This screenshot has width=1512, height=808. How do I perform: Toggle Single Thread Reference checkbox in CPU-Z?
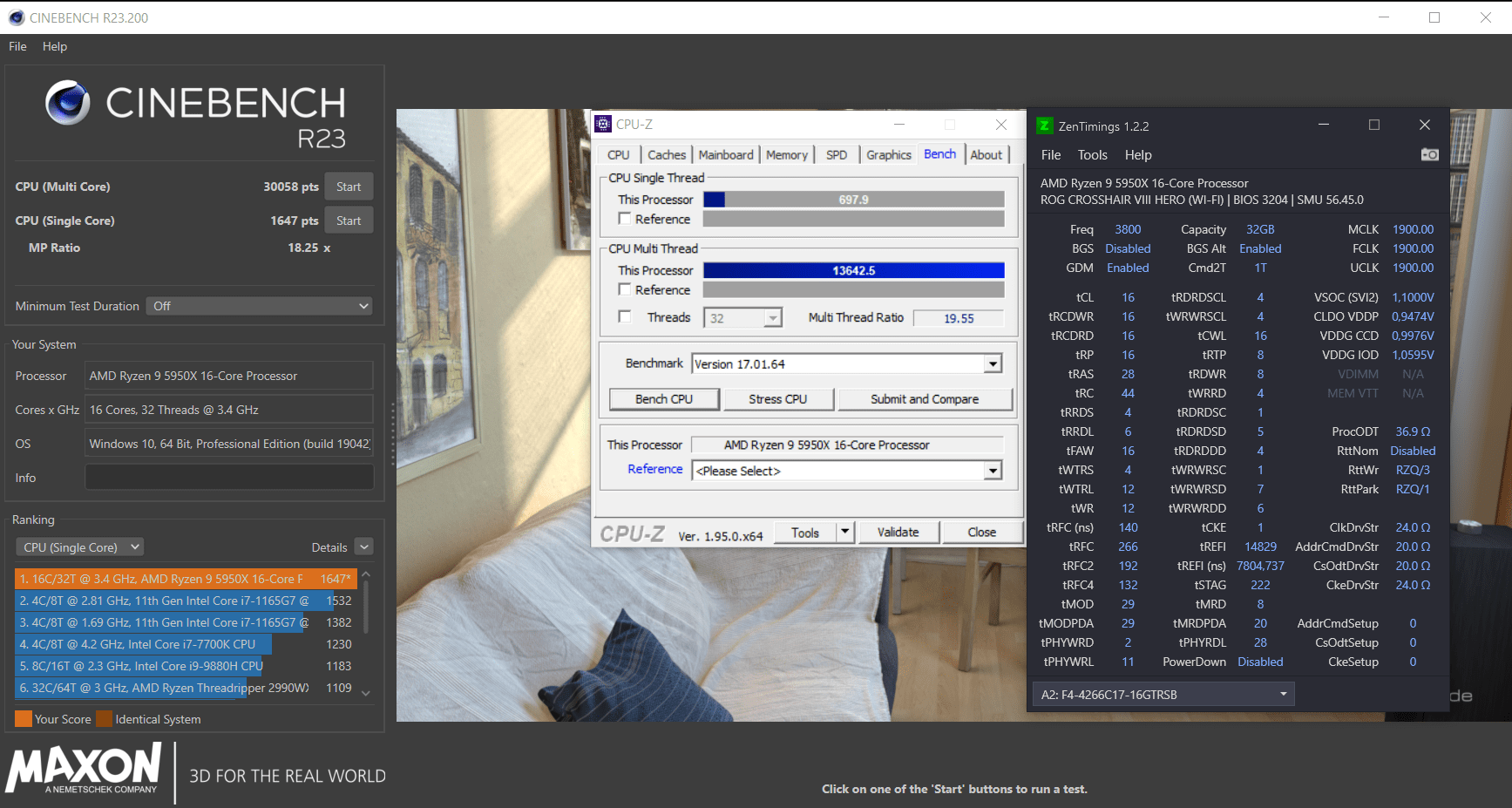tap(624, 219)
